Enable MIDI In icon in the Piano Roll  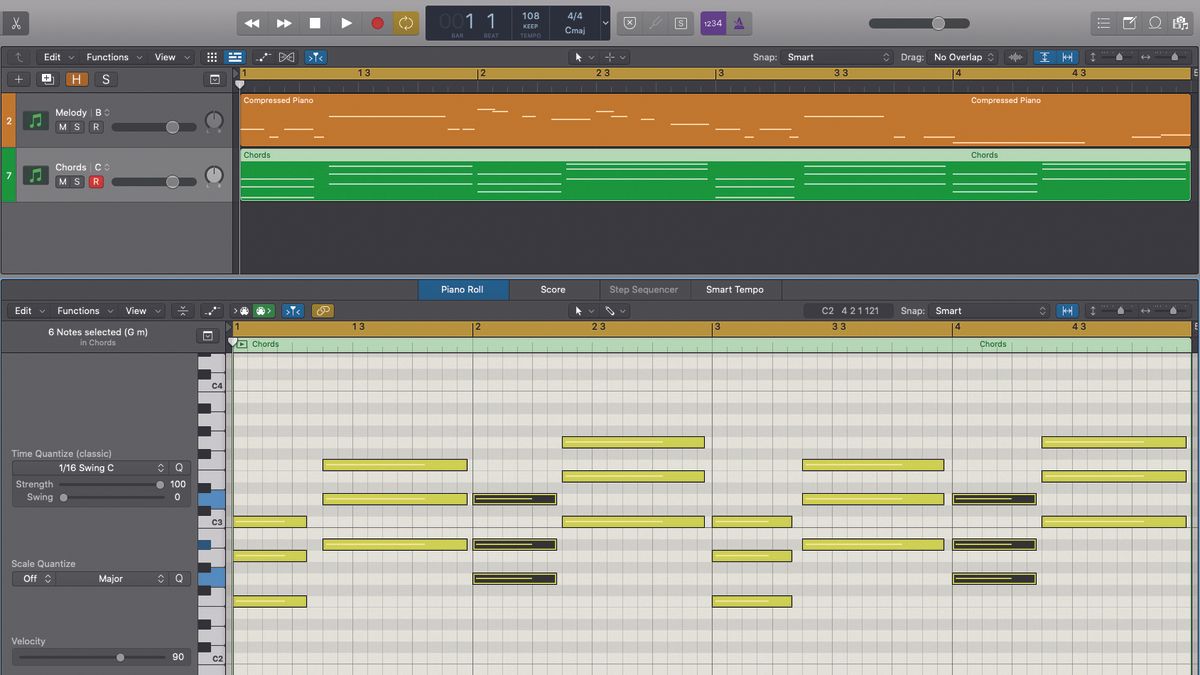pyautogui.click(x=244, y=311)
